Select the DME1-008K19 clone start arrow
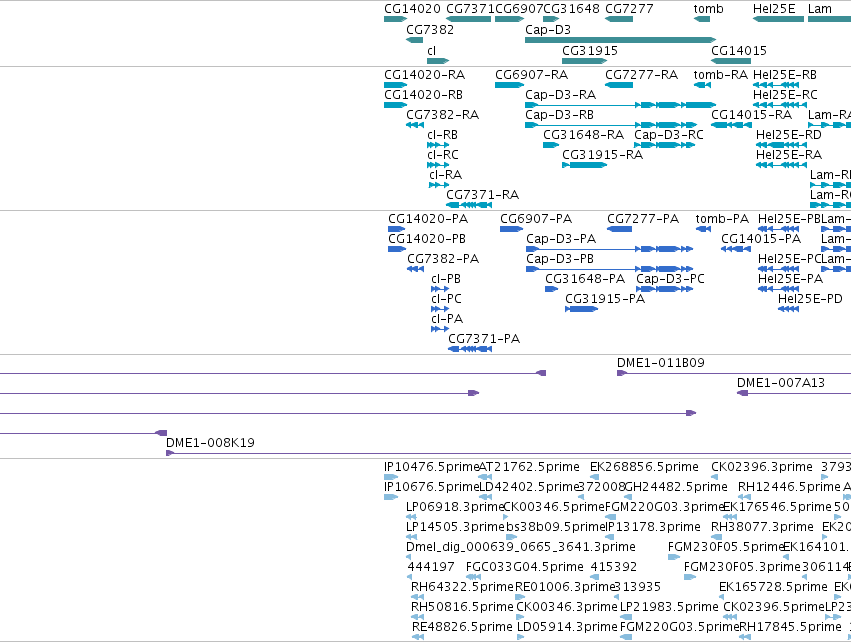This screenshot has height=642, width=851. (x=170, y=453)
